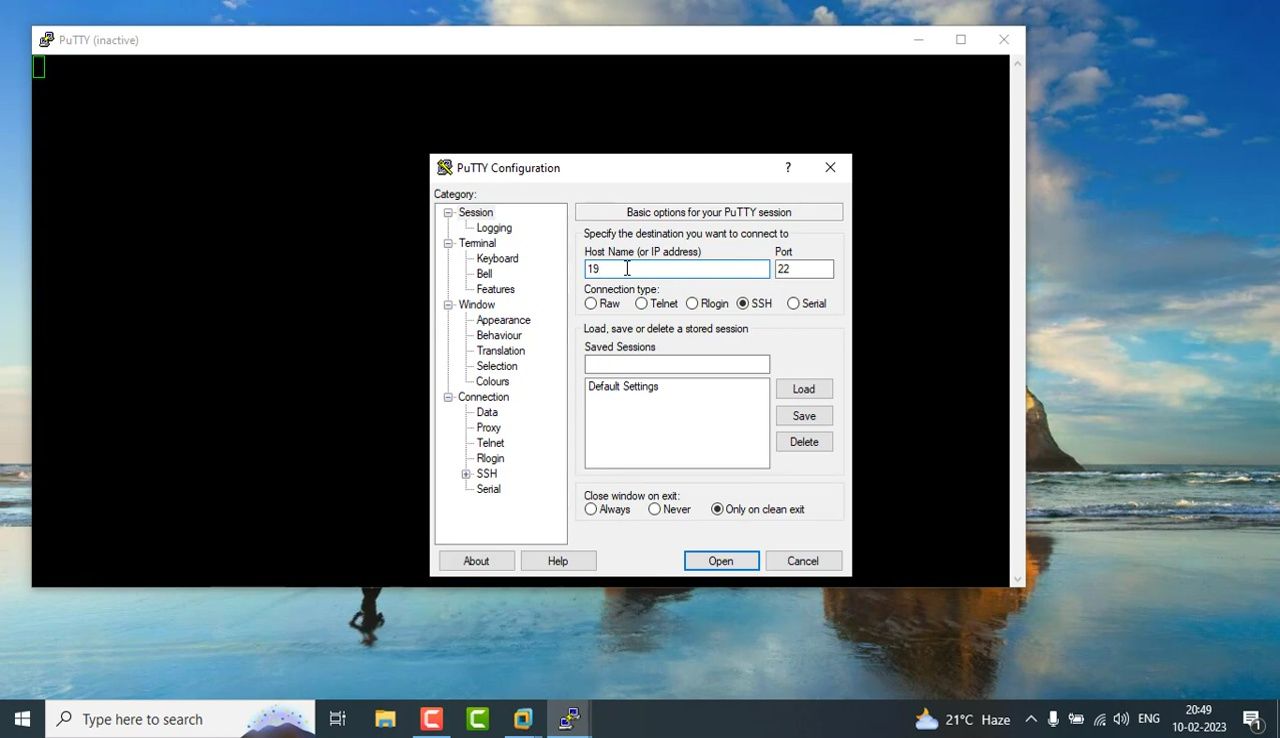This screenshot has height=738, width=1280.
Task: Choose Only on clean exit option
Action: (x=758, y=509)
